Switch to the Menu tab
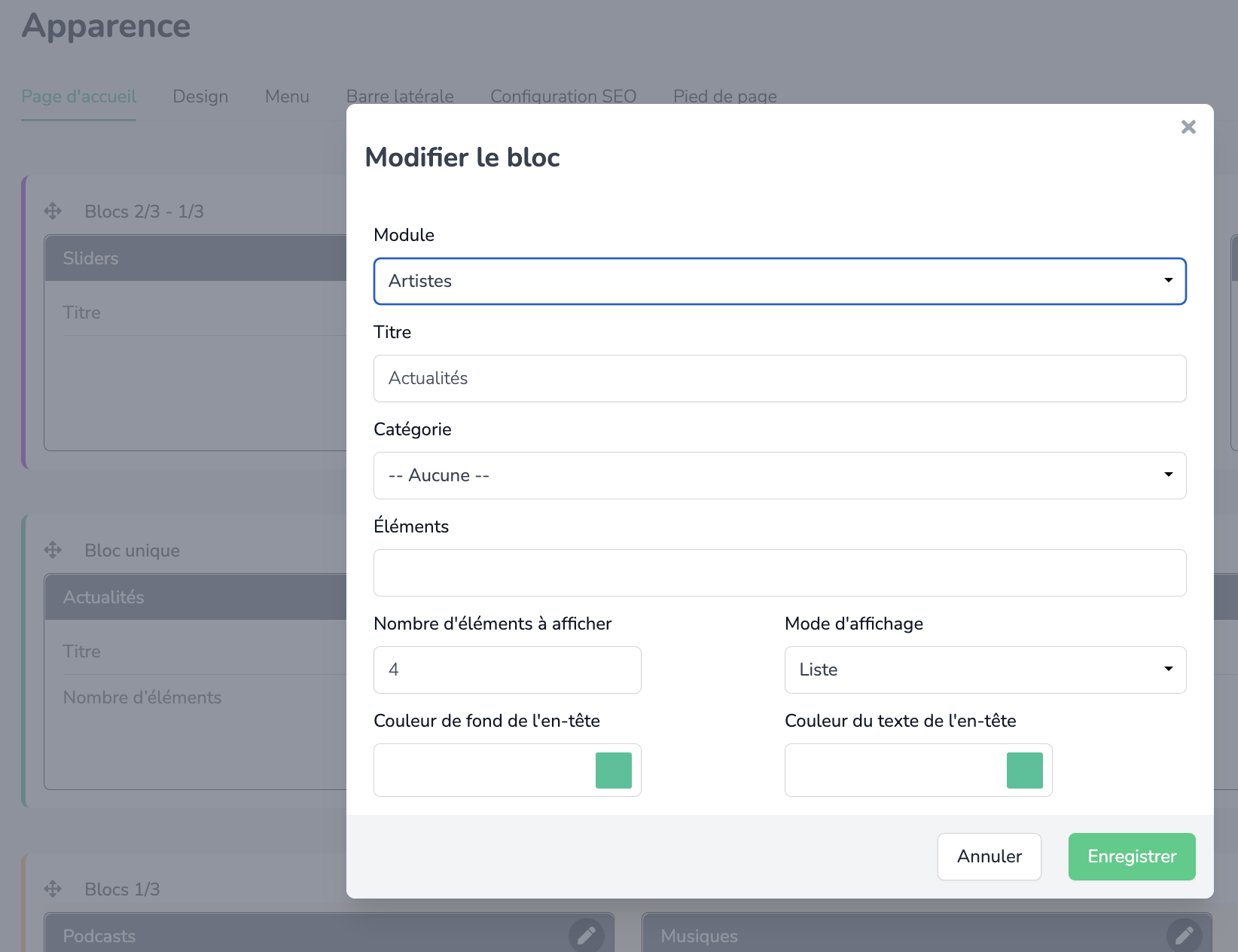The width and height of the screenshot is (1238, 952). pyautogui.click(x=287, y=96)
